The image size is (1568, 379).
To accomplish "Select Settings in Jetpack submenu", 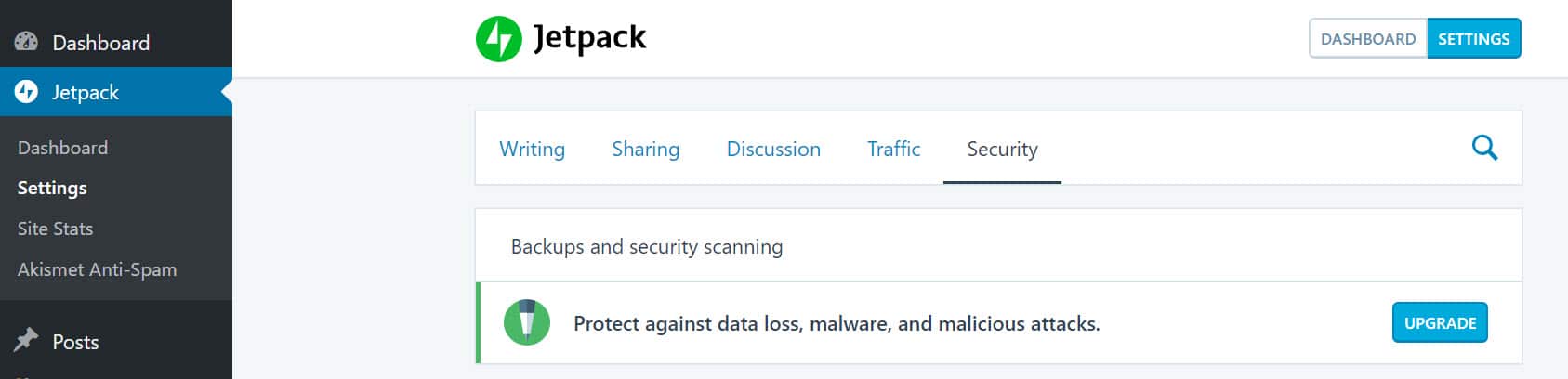I will tap(52, 188).
